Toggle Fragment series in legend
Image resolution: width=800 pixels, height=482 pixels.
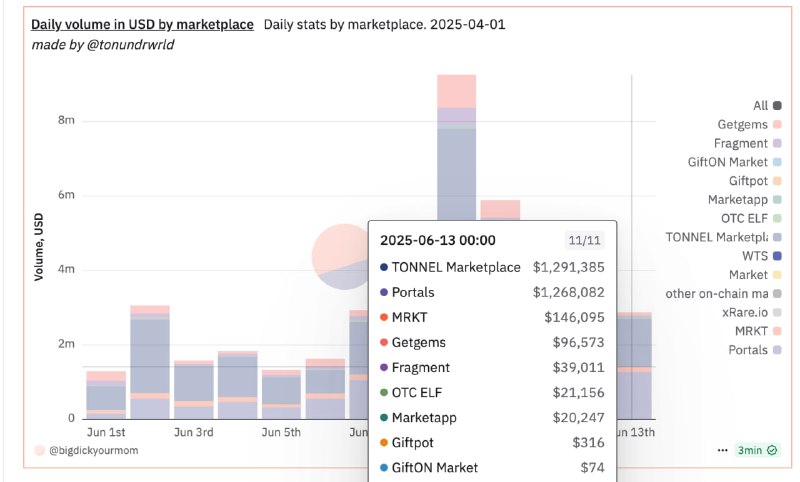click(747, 143)
